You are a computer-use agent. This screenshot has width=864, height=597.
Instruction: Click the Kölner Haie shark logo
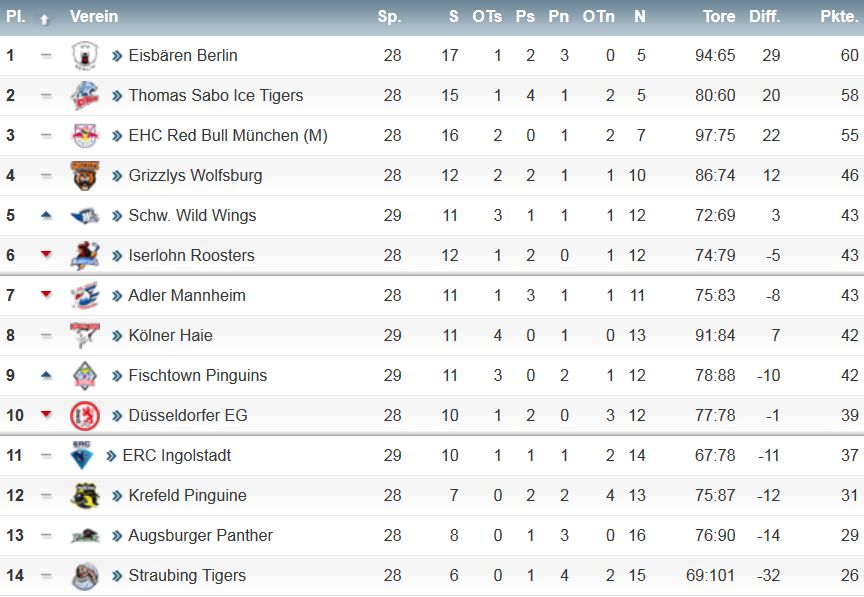(85, 336)
